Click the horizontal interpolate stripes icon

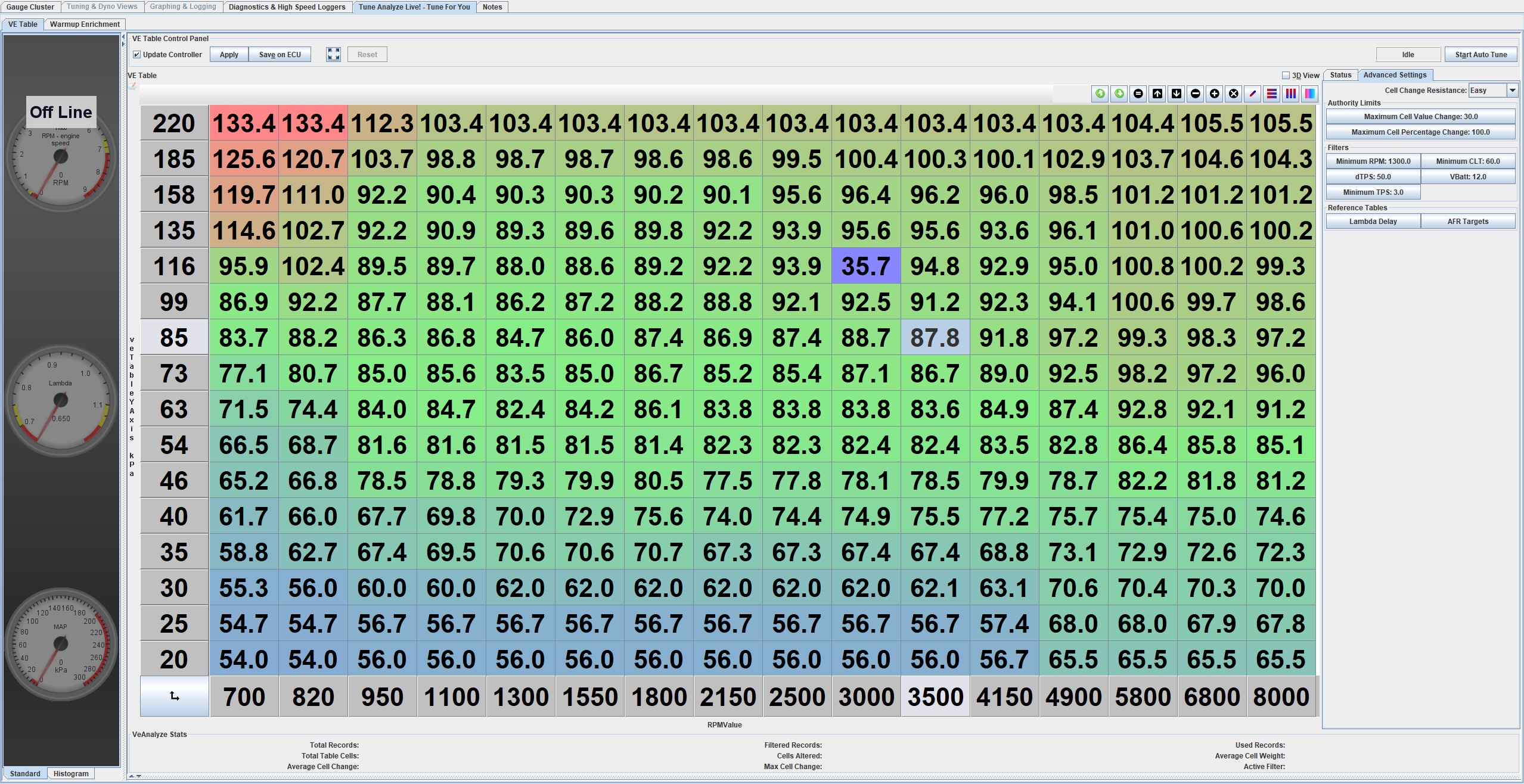(1271, 94)
